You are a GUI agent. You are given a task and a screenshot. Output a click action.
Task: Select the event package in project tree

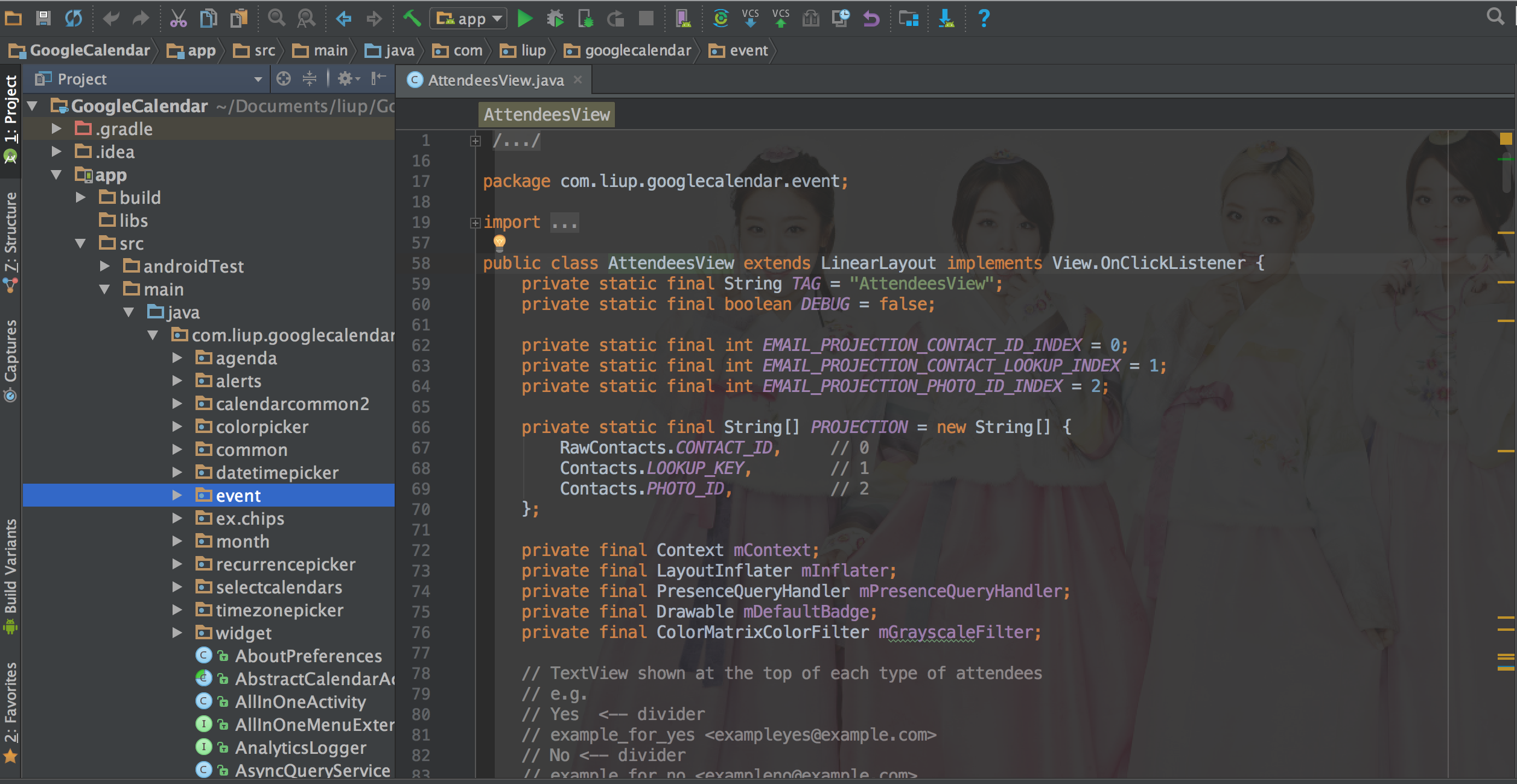(x=237, y=494)
